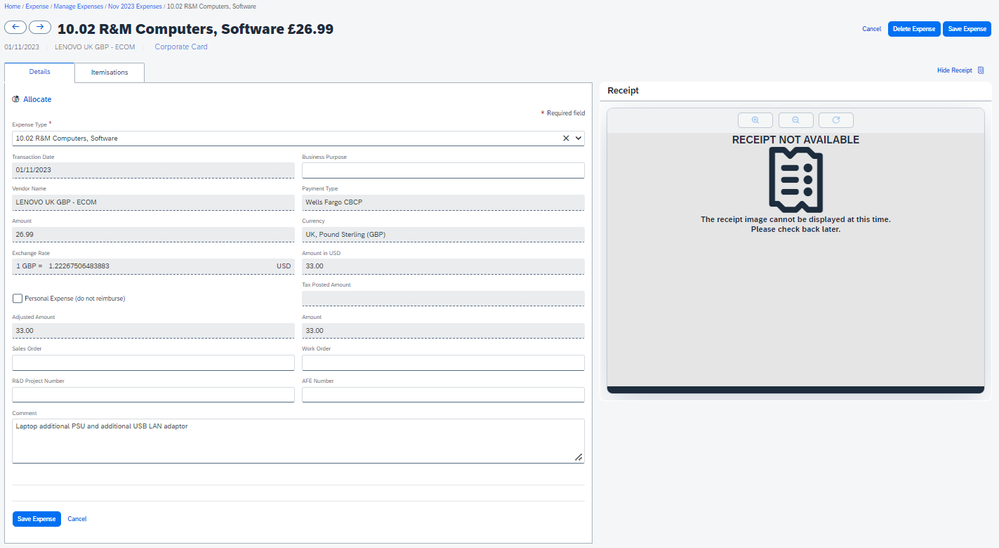Image resolution: width=999 pixels, height=548 pixels.
Task: Click into the Business Purpose field
Action: click(442, 170)
